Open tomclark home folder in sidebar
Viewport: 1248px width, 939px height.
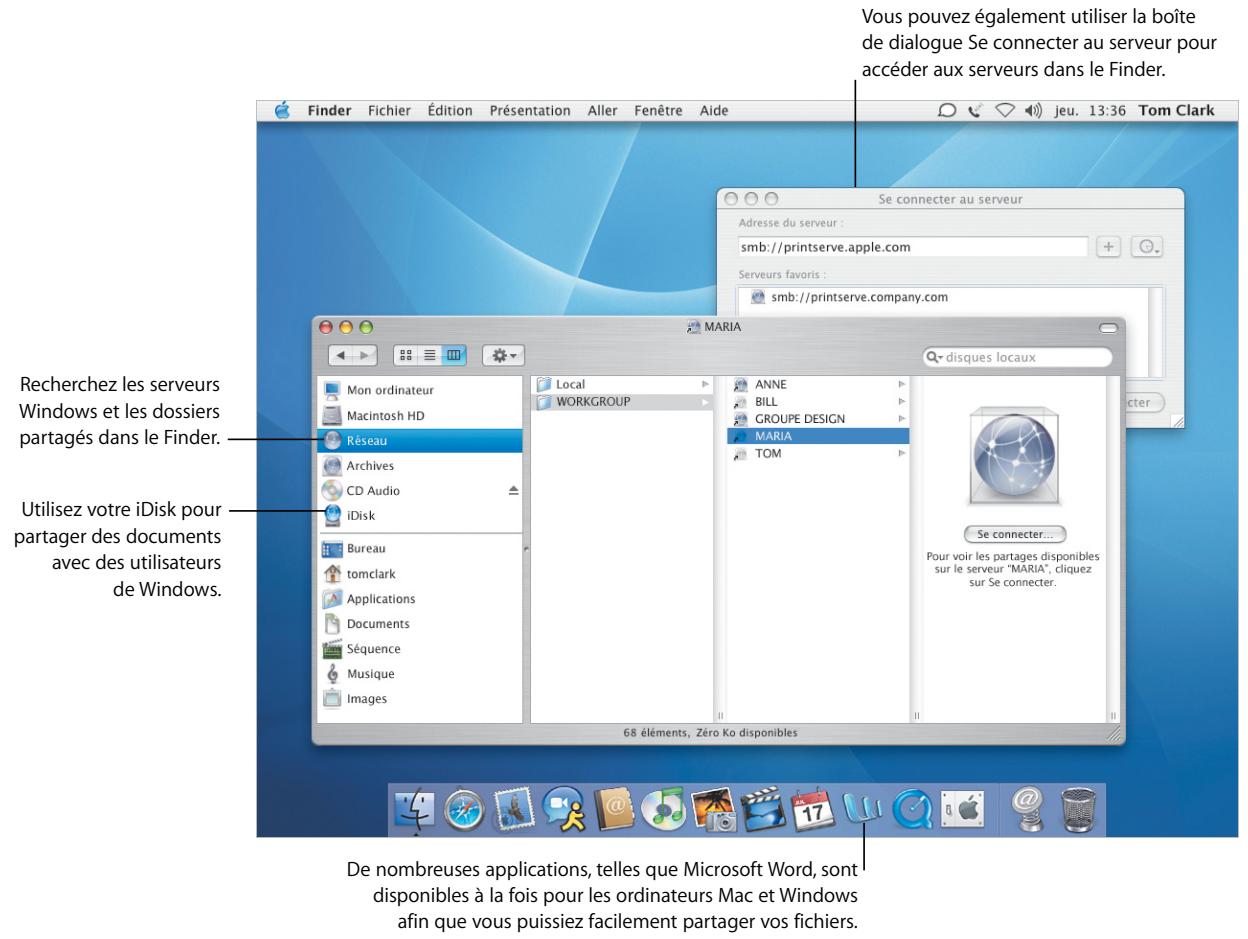click(420, 574)
